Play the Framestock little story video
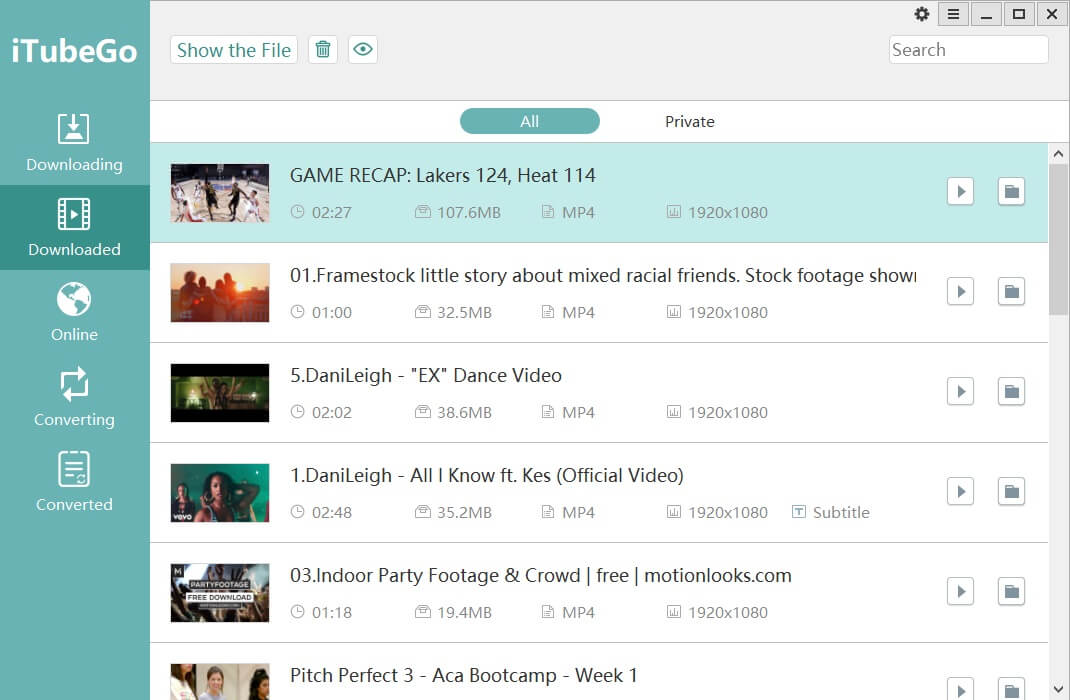1070x700 pixels. (x=960, y=292)
